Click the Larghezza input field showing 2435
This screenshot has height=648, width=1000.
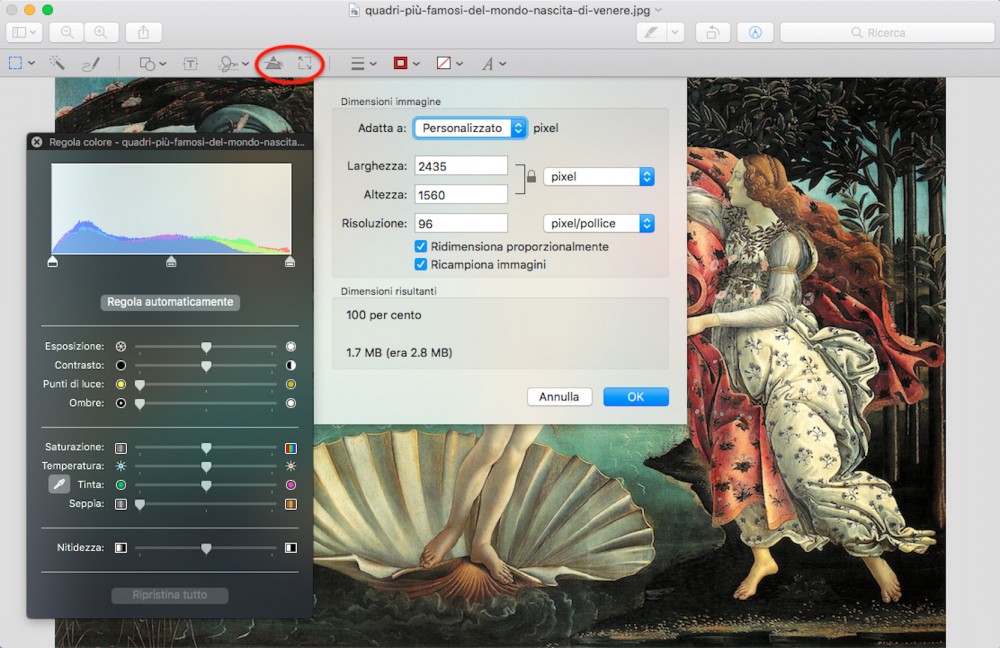click(x=460, y=165)
